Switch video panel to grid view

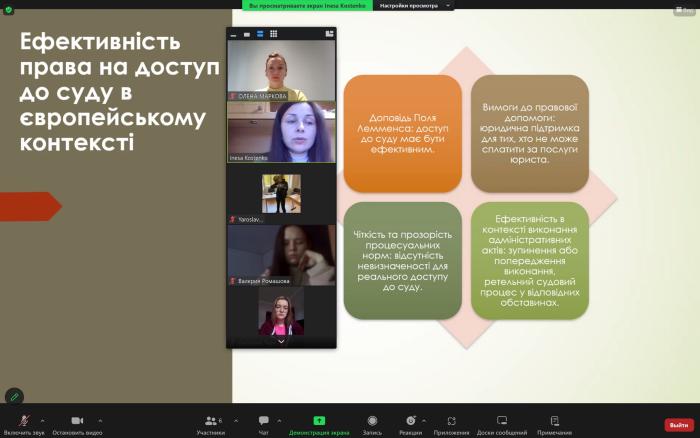pyautogui.click(x=272, y=34)
